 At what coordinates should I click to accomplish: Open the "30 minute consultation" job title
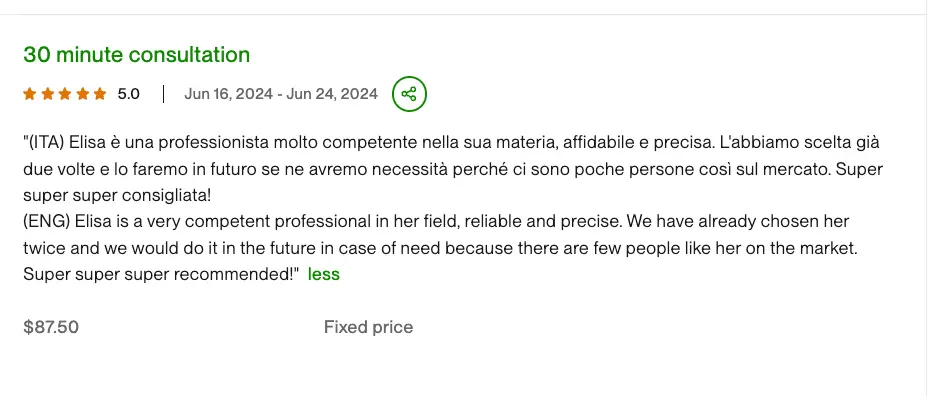[136, 55]
